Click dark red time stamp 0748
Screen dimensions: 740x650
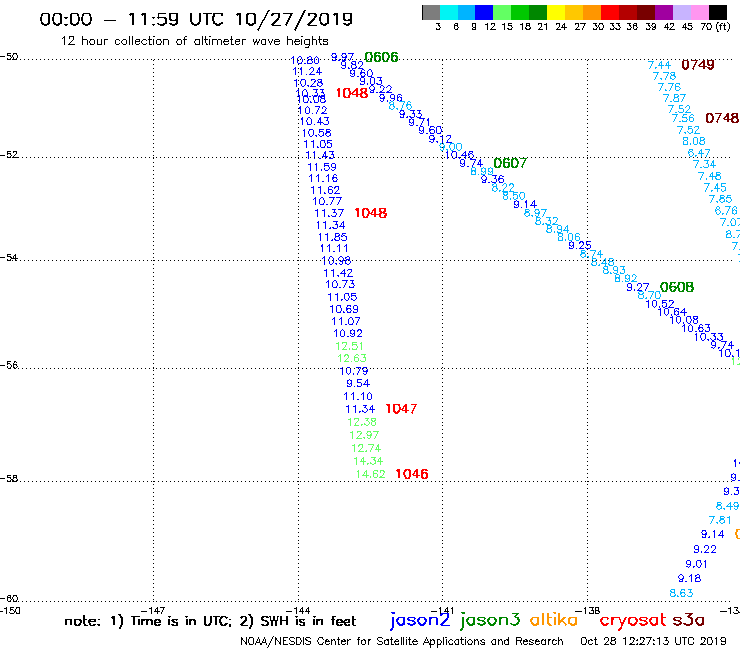coord(722,118)
